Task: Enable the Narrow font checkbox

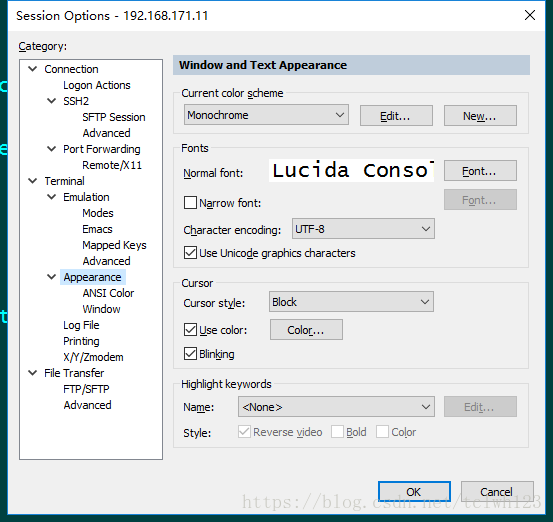Action: point(190,203)
